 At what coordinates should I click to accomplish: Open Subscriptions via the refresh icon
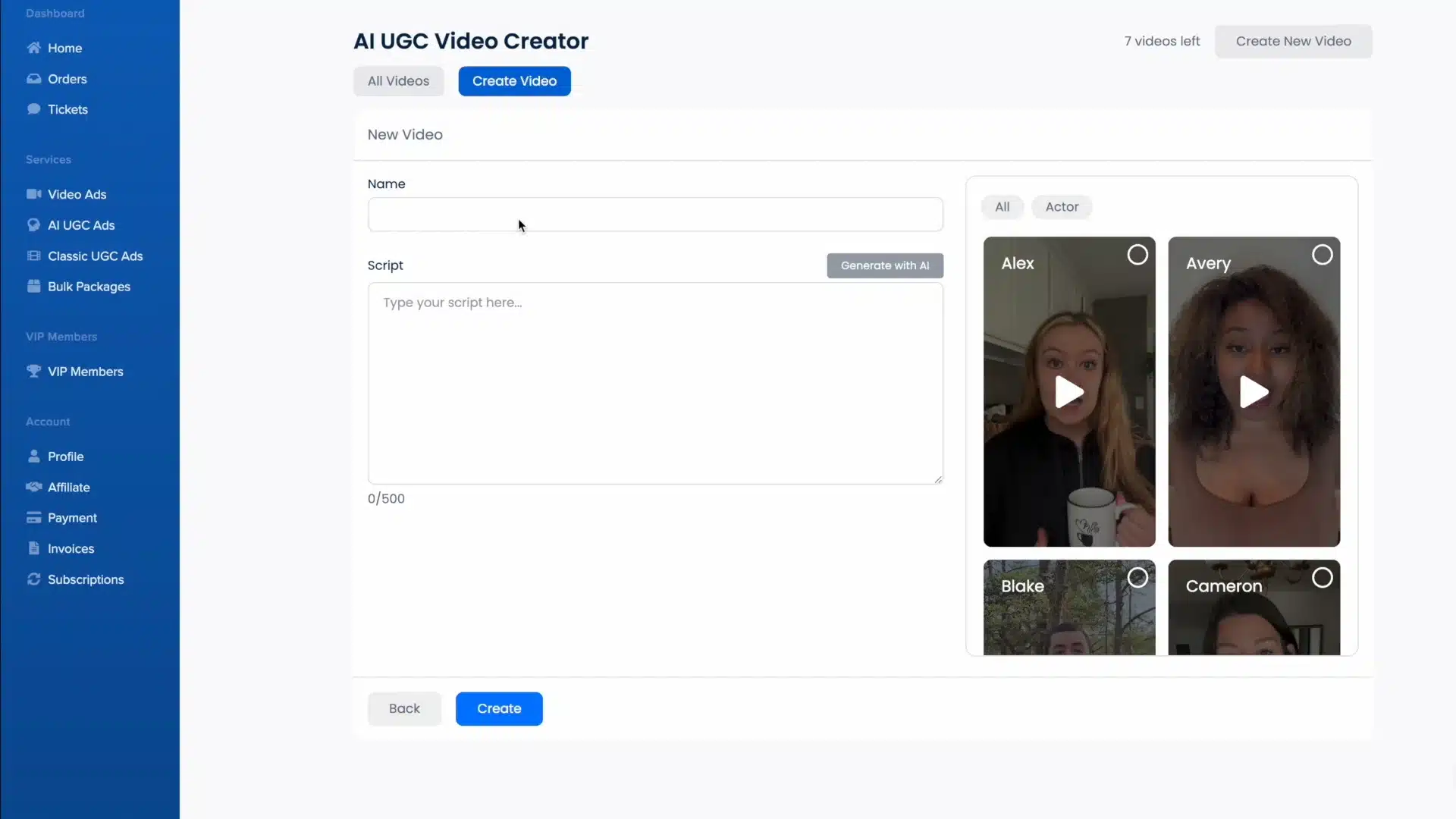(34, 579)
